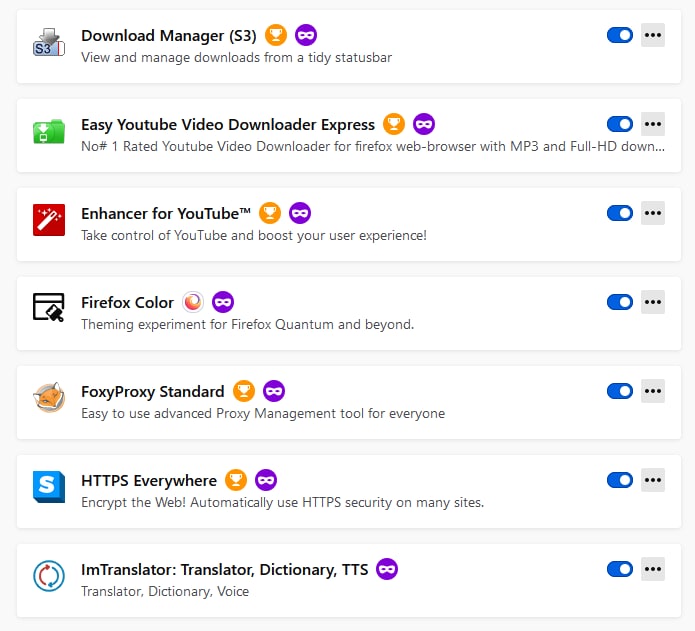Click the purple mask badge beside Easy Youtube Video Downloader Express
The image size is (695, 631).
[424, 124]
